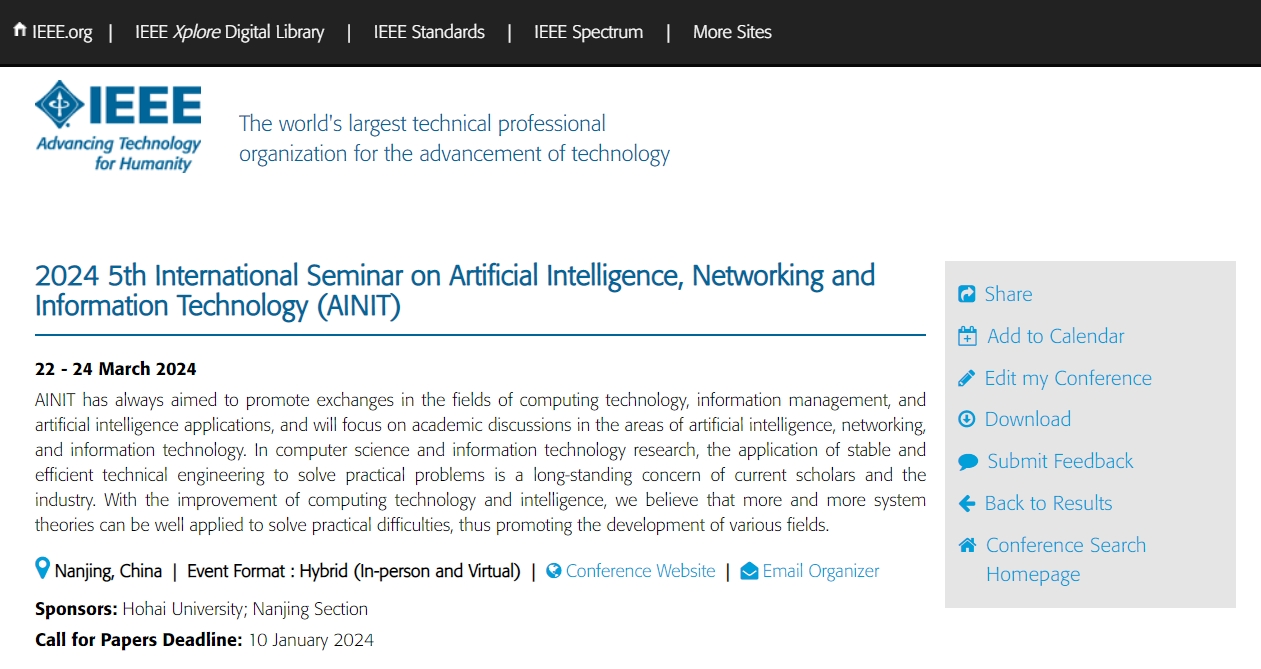Click the Email Organizer link
Viewport: 1261px width, 669px height.
coord(821,571)
